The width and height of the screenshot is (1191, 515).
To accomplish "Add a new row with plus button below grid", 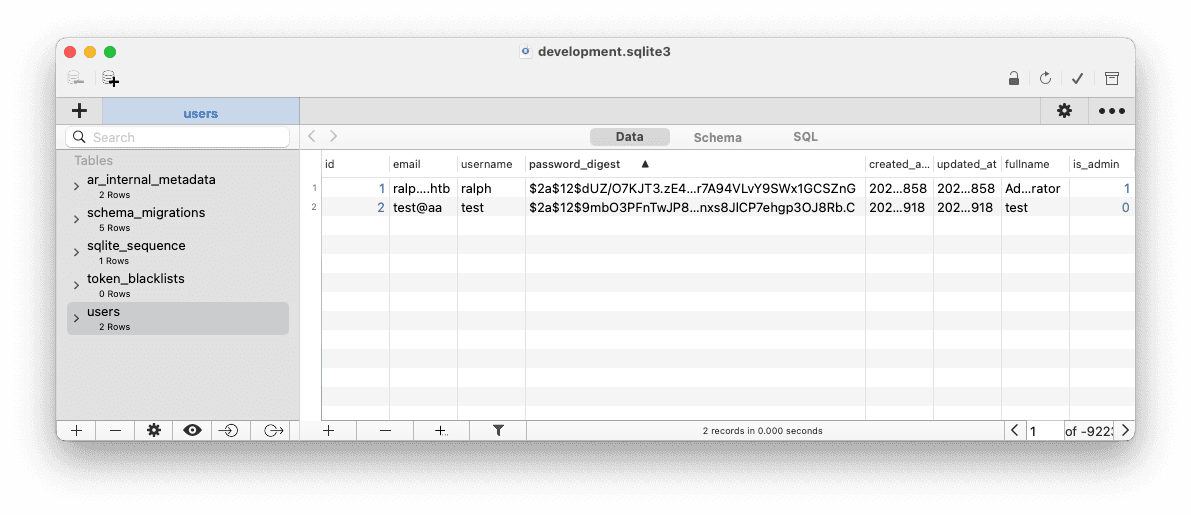I will coord(328,431).
